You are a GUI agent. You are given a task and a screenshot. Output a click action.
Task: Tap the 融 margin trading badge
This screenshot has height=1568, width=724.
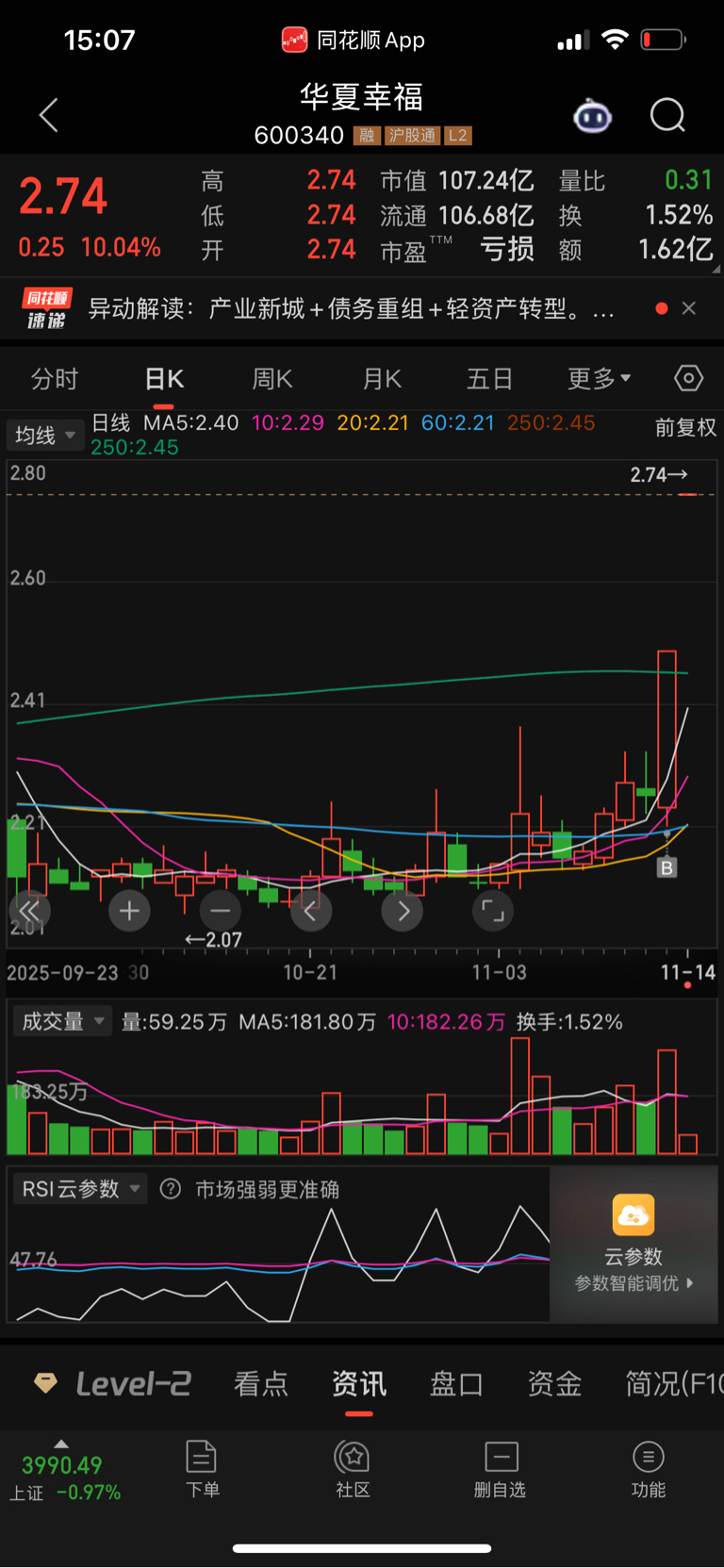click(x=366, y=136)
